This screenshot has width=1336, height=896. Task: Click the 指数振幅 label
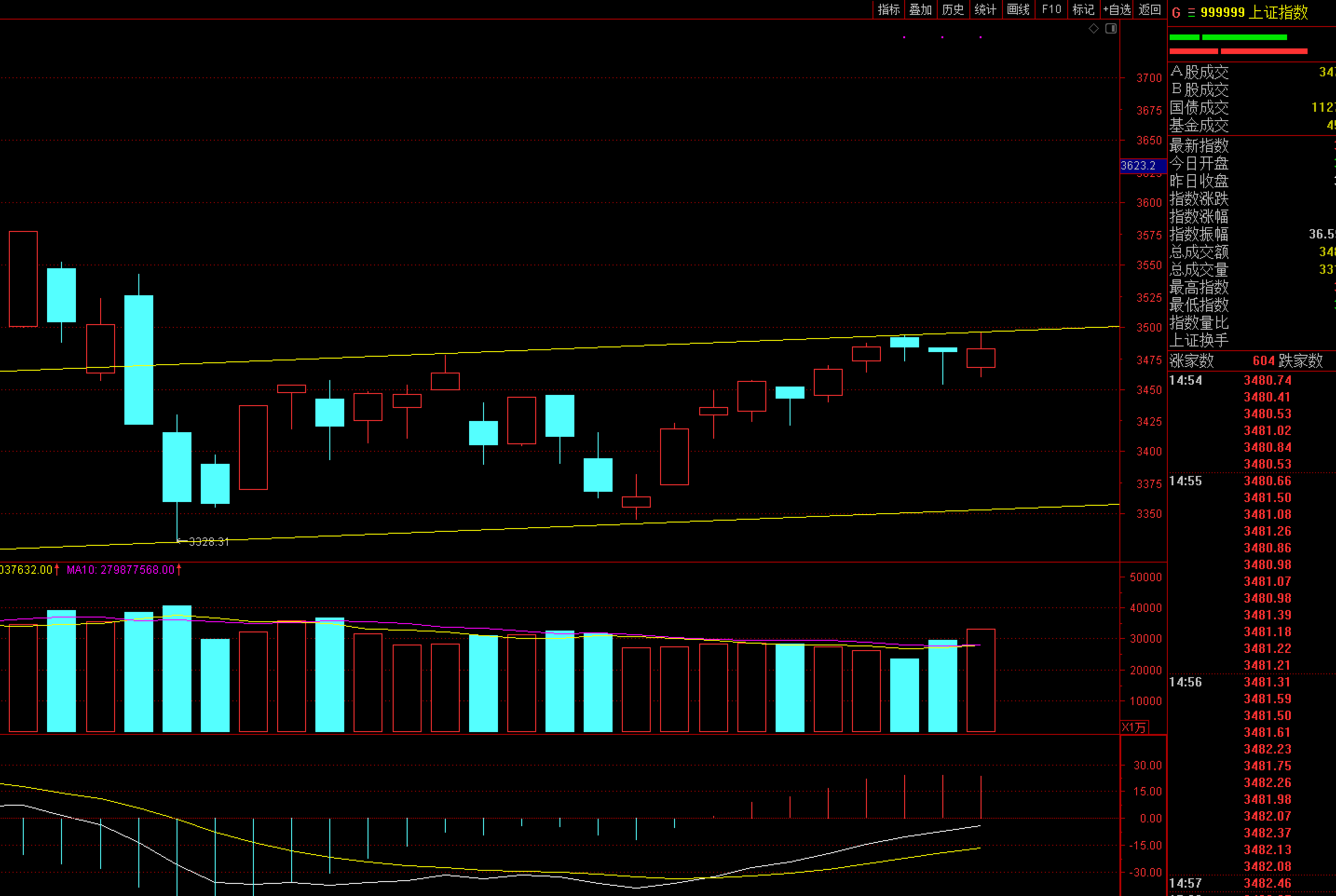[x=1199, y=234]
